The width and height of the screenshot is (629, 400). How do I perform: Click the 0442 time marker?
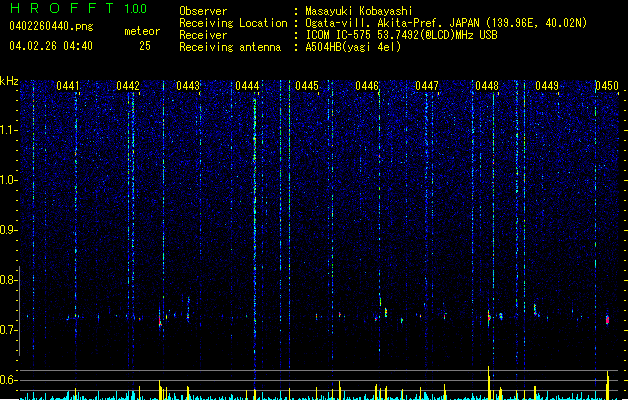coord(128,86)
